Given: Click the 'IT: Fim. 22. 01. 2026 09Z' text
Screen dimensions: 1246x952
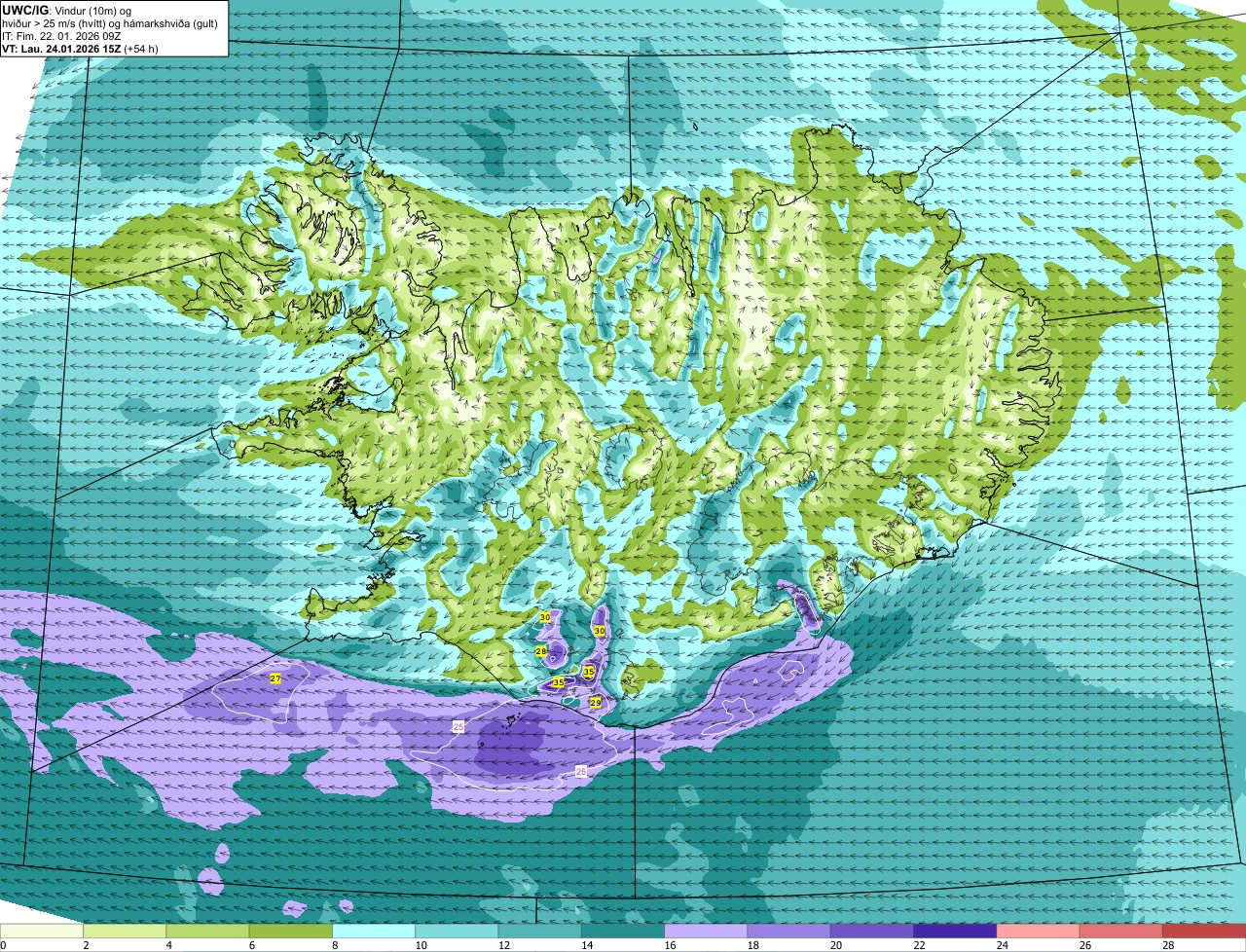Looking at the screenshot, I should (61, 36).
